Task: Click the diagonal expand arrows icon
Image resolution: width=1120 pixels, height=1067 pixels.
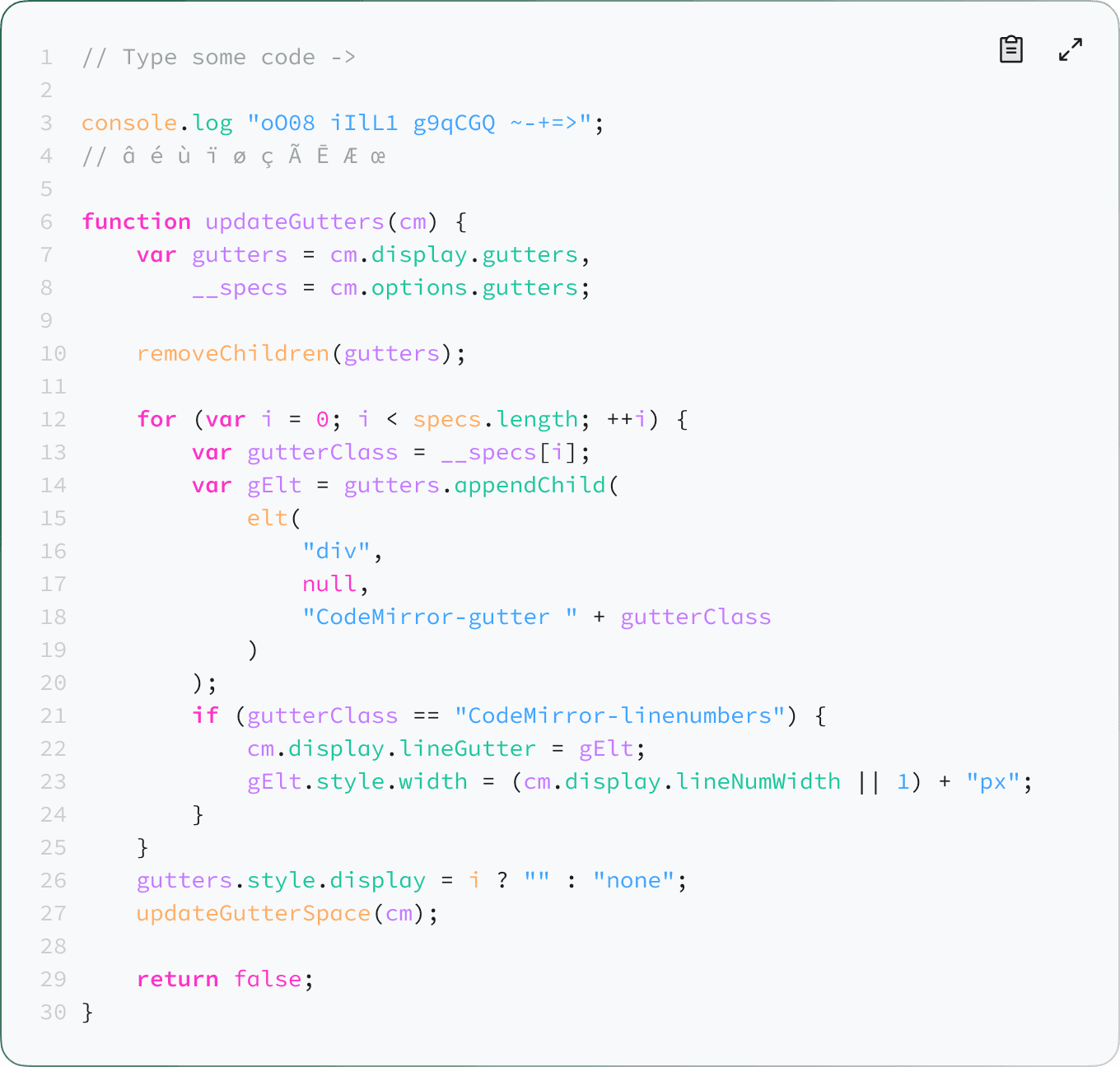Action: [1070, 49]
